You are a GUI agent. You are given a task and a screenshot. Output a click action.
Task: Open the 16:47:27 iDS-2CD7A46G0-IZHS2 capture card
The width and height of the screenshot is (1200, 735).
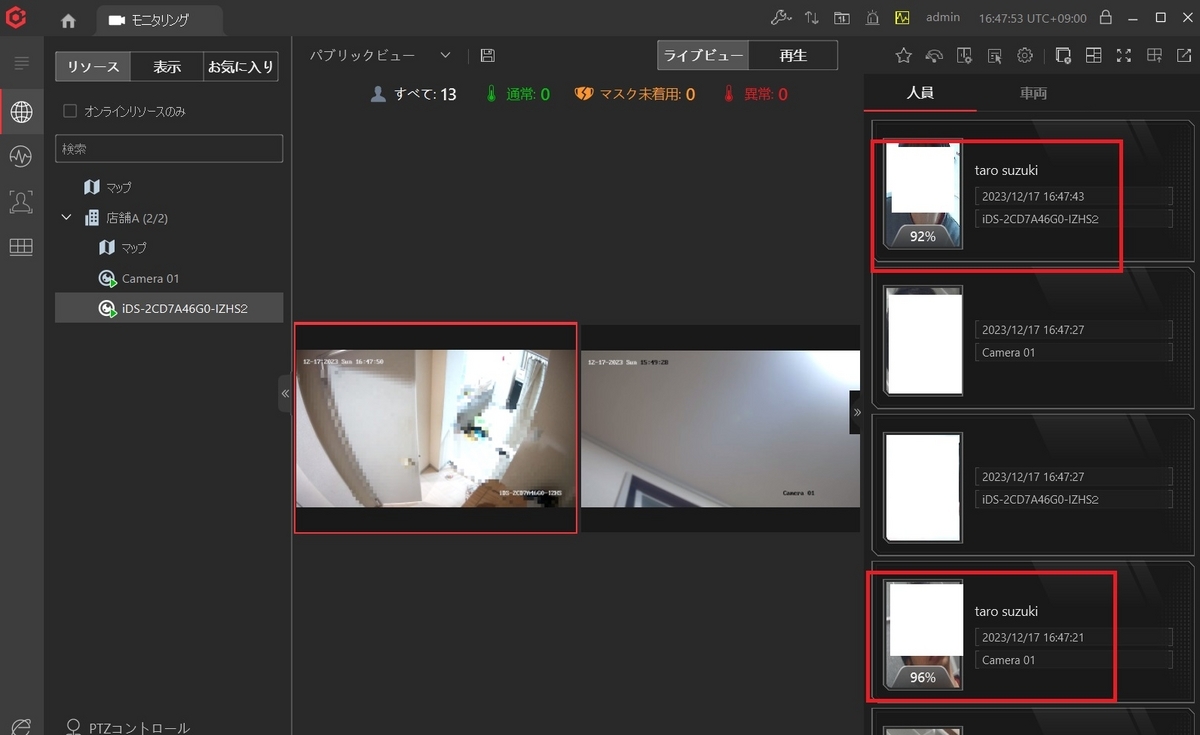(1033, 486)
